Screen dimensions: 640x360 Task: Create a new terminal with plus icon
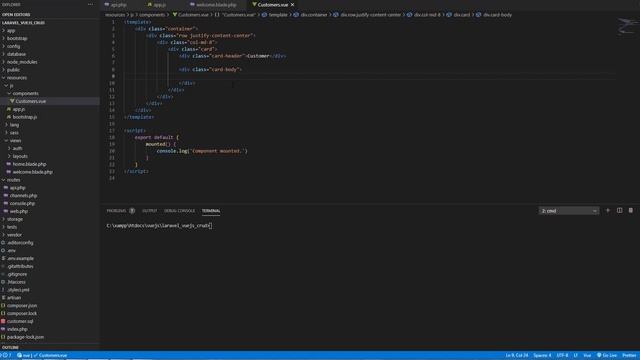click(608, 211)
